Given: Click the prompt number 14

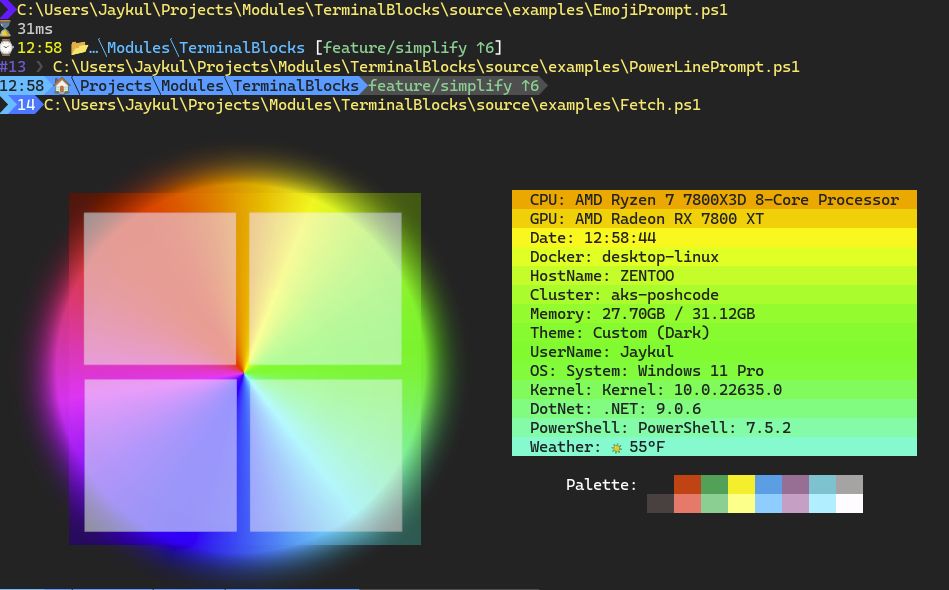Looking at the screenshot, I should point(26,105).
